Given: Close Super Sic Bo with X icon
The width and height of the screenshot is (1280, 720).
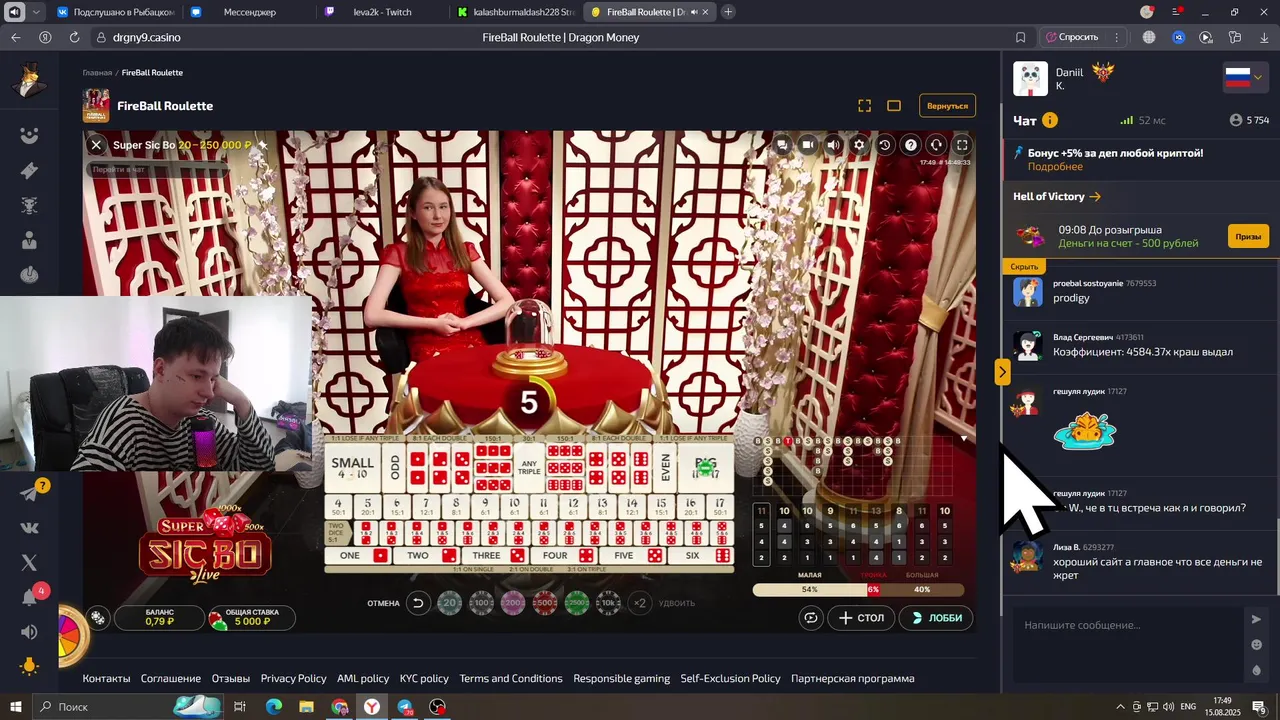Looking at the screenshot, I should tap(96, 145).
